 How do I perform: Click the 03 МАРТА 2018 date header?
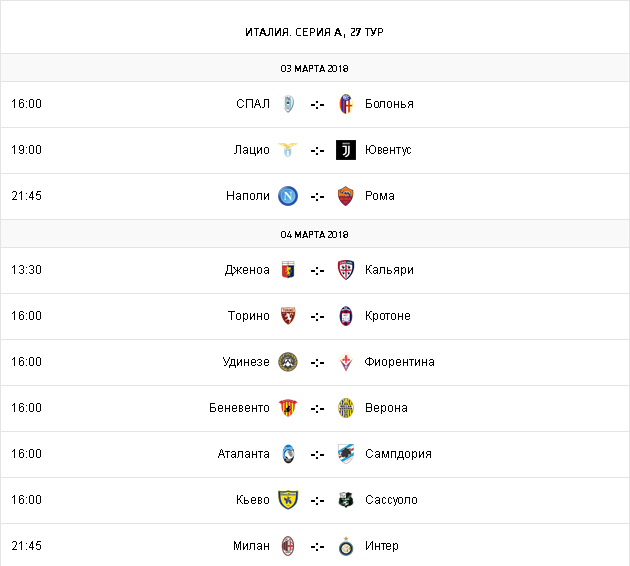(x=315, y=68)
